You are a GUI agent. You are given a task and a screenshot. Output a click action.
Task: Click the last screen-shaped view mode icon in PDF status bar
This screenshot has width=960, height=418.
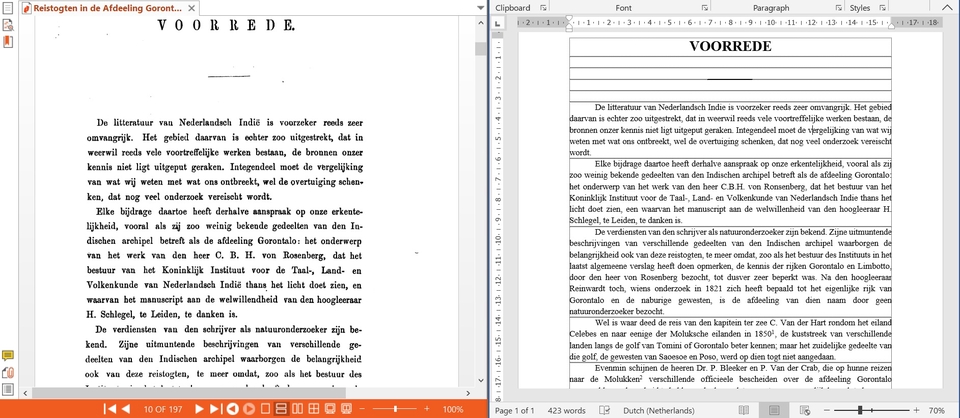click(346, 409)
